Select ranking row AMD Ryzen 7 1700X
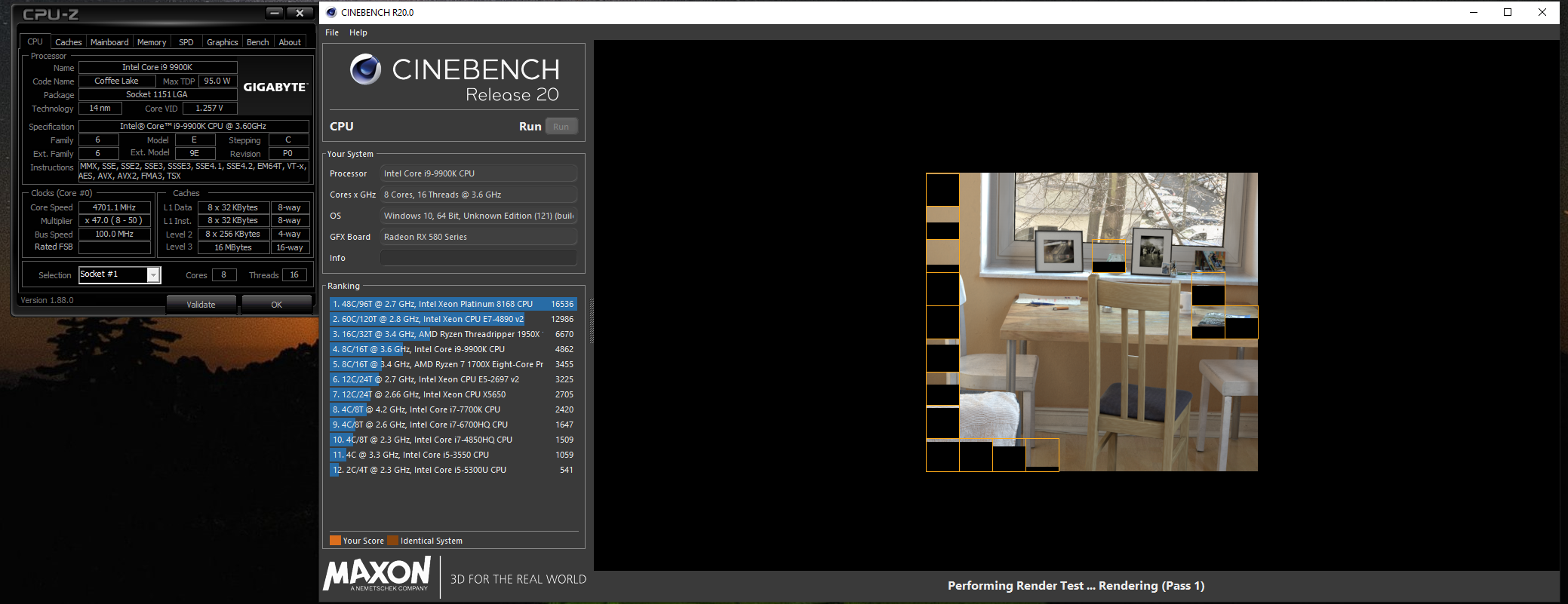Viewport: 1568px width, 604px height. (453, 364)
